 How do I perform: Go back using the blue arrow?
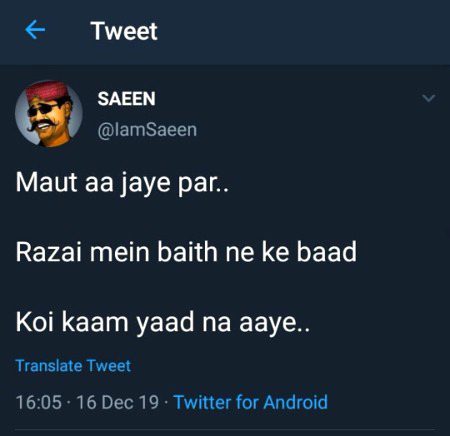coord(35,30)
